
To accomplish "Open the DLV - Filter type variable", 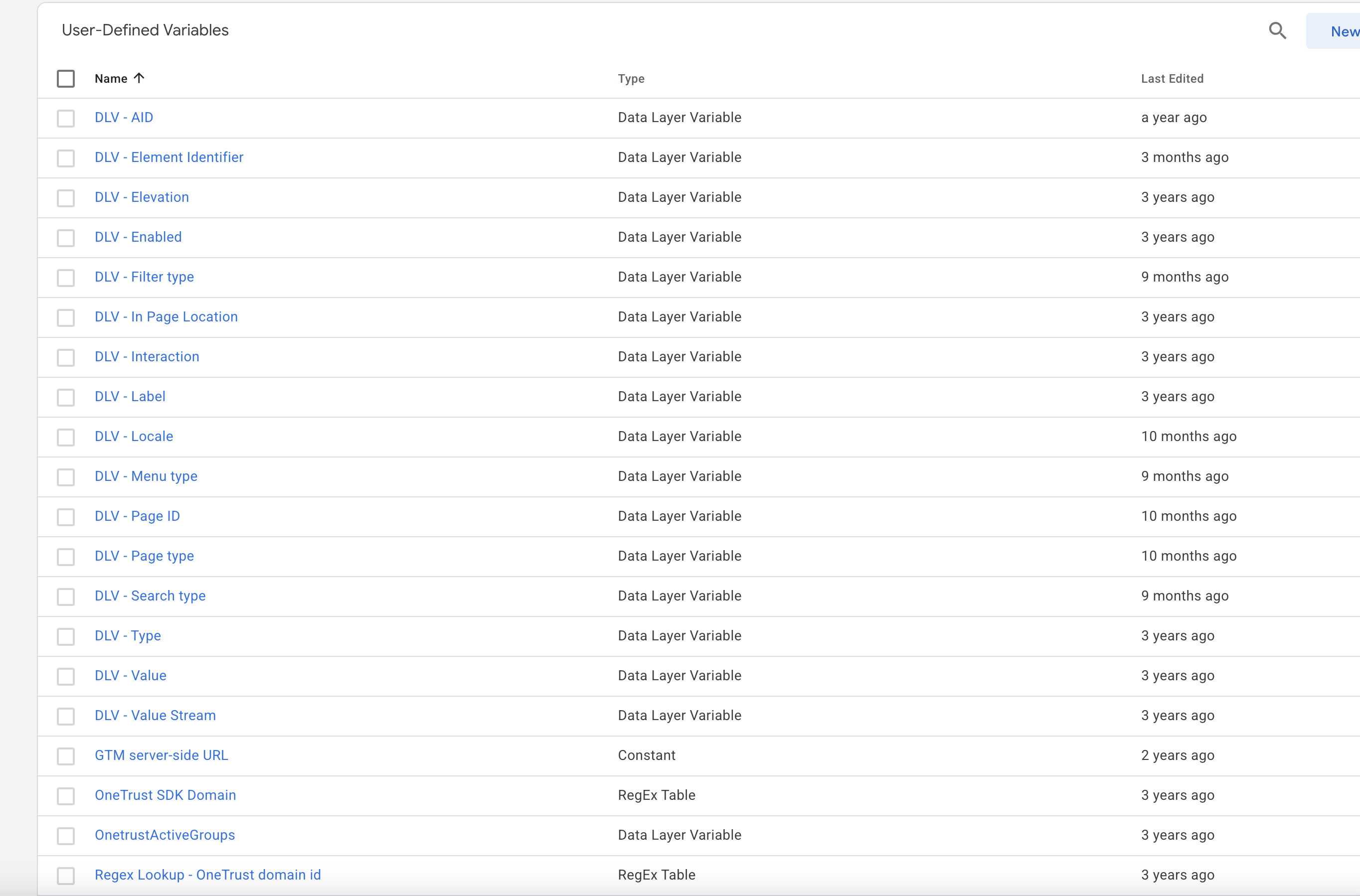I will (x=144, y=277).
